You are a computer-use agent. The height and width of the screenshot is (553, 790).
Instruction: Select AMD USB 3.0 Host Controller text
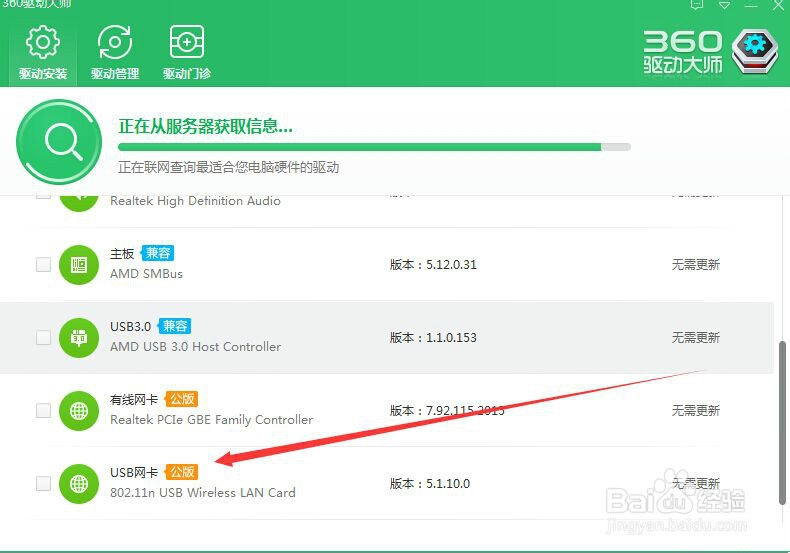[x=195, y=347]
